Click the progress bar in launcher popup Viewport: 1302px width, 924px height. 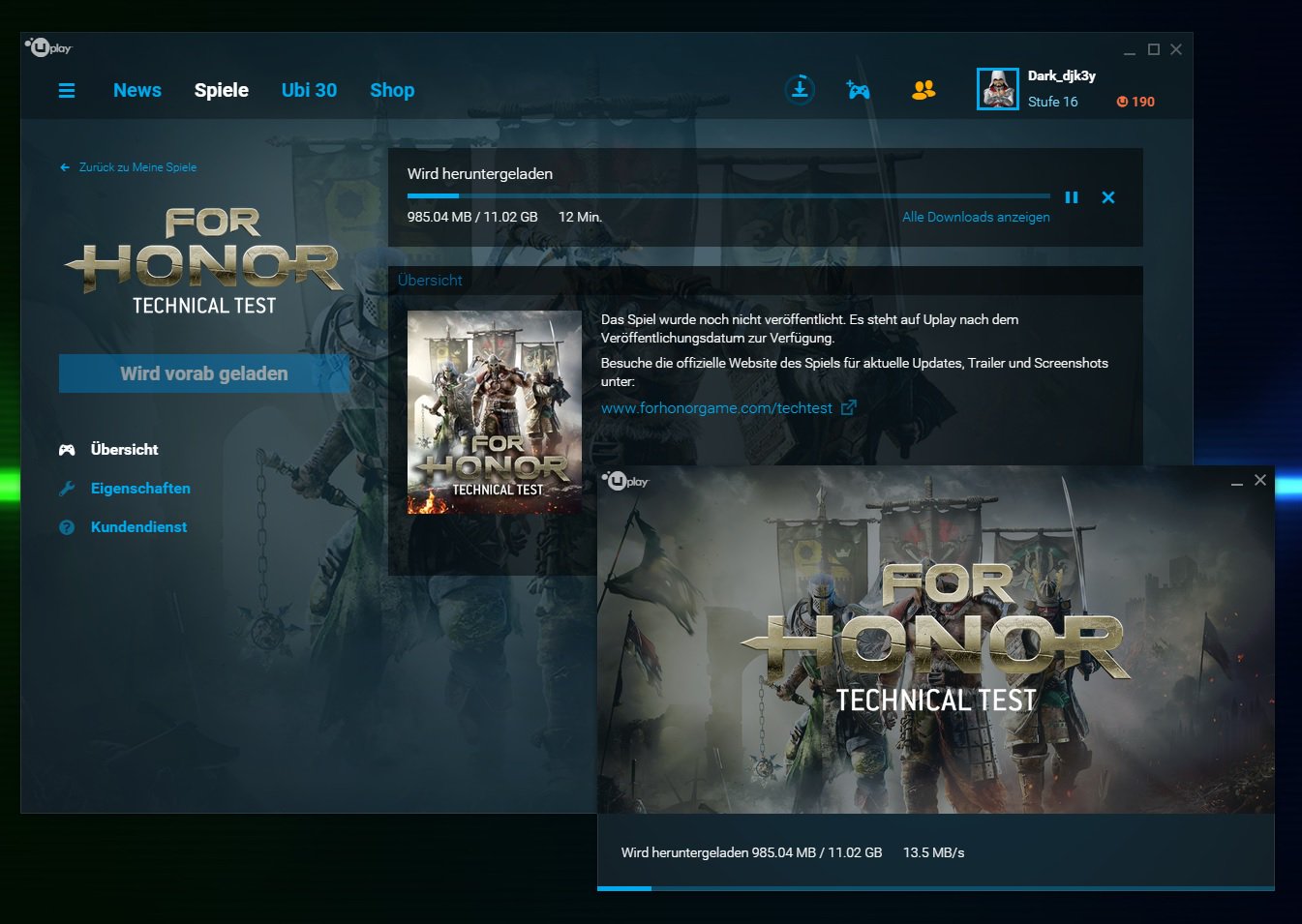click(936, 888)
